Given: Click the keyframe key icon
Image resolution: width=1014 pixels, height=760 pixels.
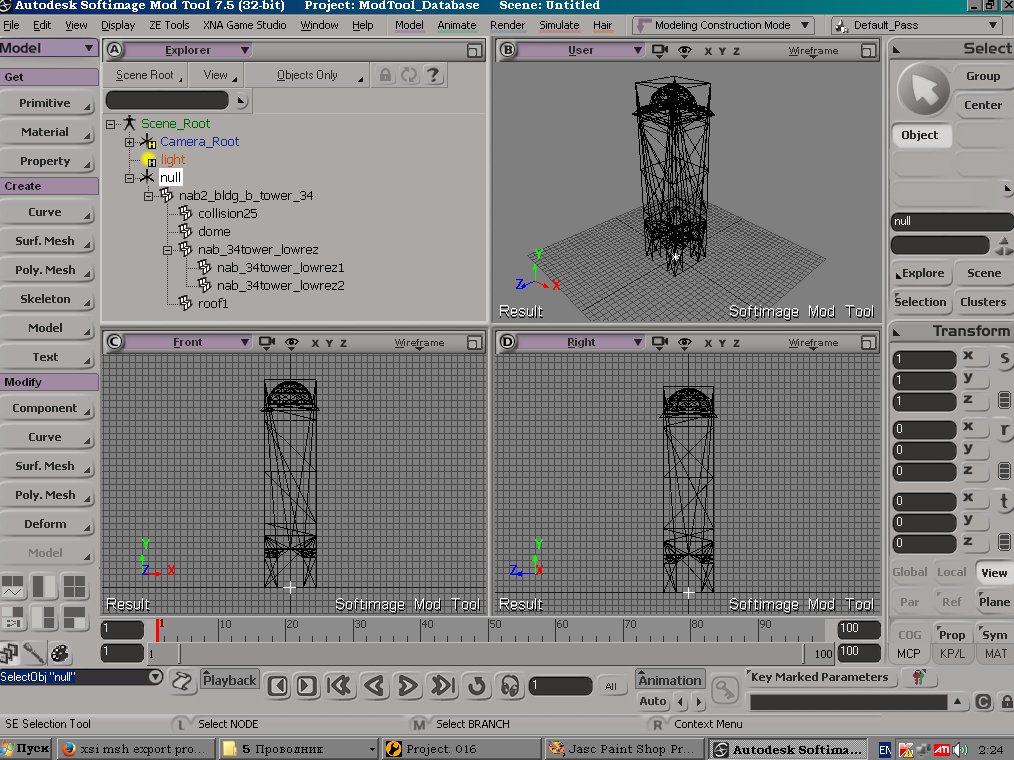Looking at the screenshot, I should [724, 689].
